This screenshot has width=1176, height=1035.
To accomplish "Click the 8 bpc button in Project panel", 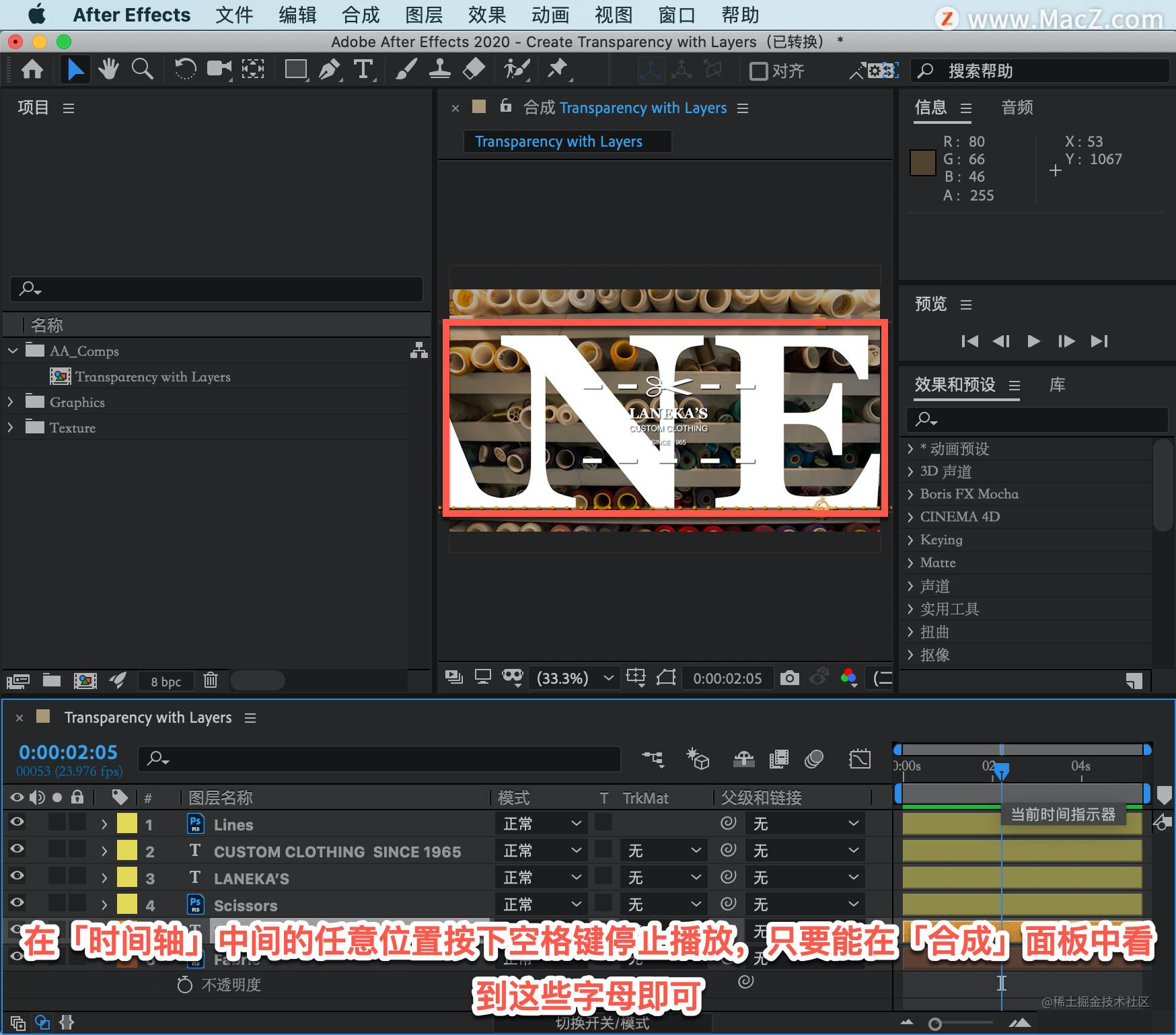I will [x=165, y=681].
